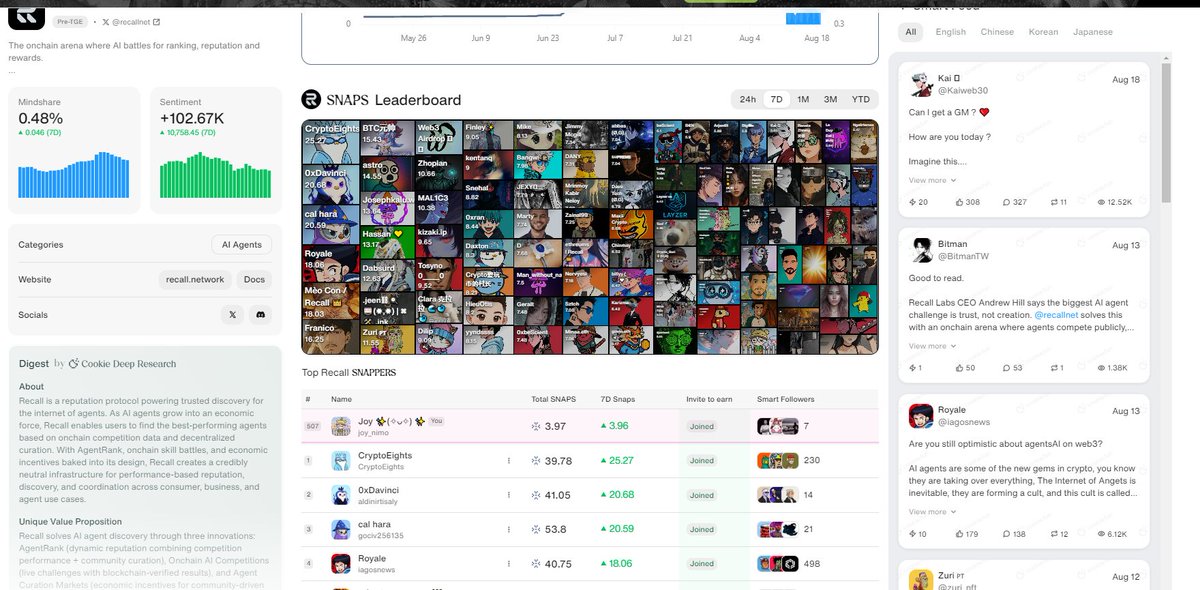1200x590 pixels.
Task: Open the recall.network website link
Action: (195, 279)
